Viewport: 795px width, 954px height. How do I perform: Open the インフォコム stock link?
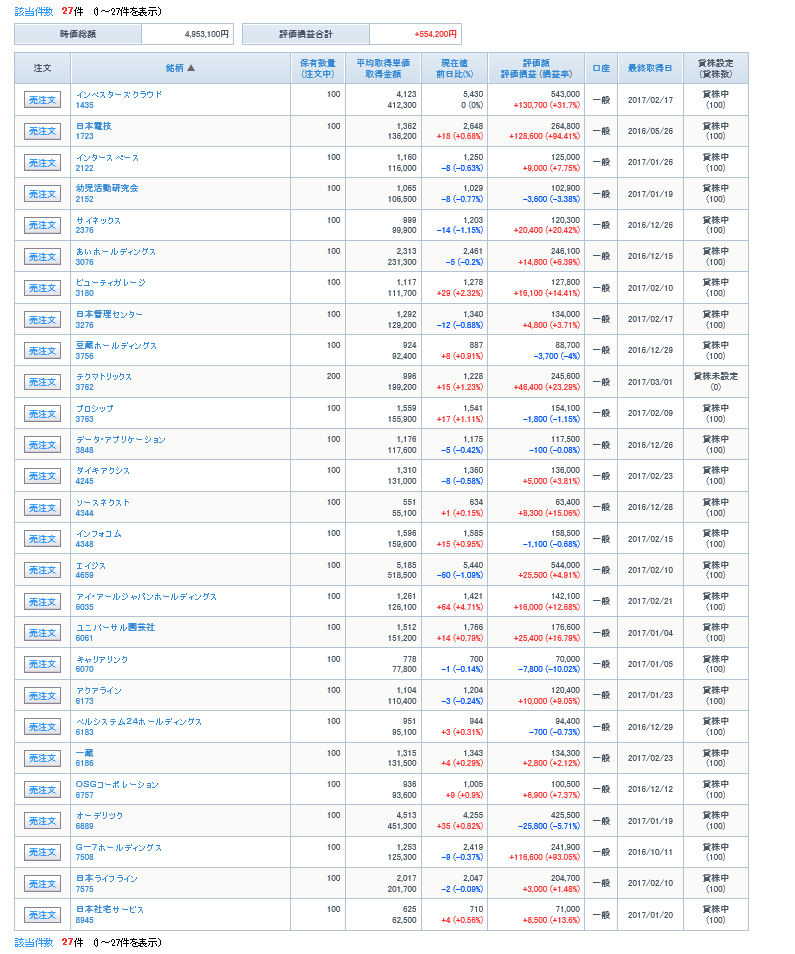click(x=99, y=534)
